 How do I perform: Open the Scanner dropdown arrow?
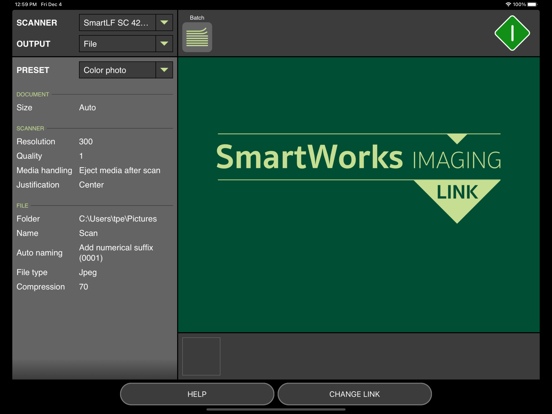click(164, 23)
